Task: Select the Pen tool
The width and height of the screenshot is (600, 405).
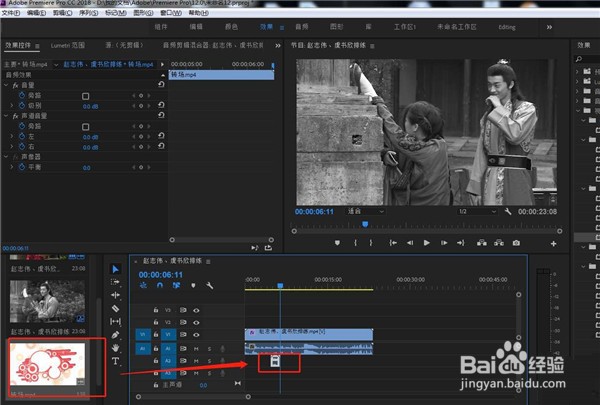Action: 115,335
